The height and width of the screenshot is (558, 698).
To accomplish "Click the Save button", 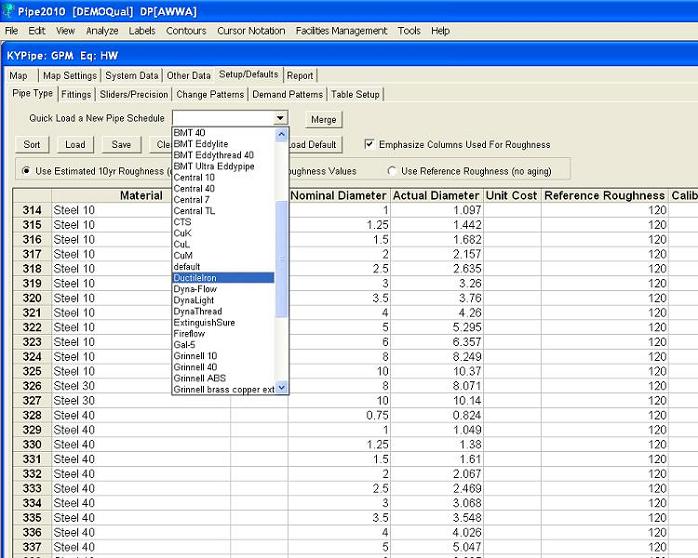I will pyautogui.click(x=121, y=145).
